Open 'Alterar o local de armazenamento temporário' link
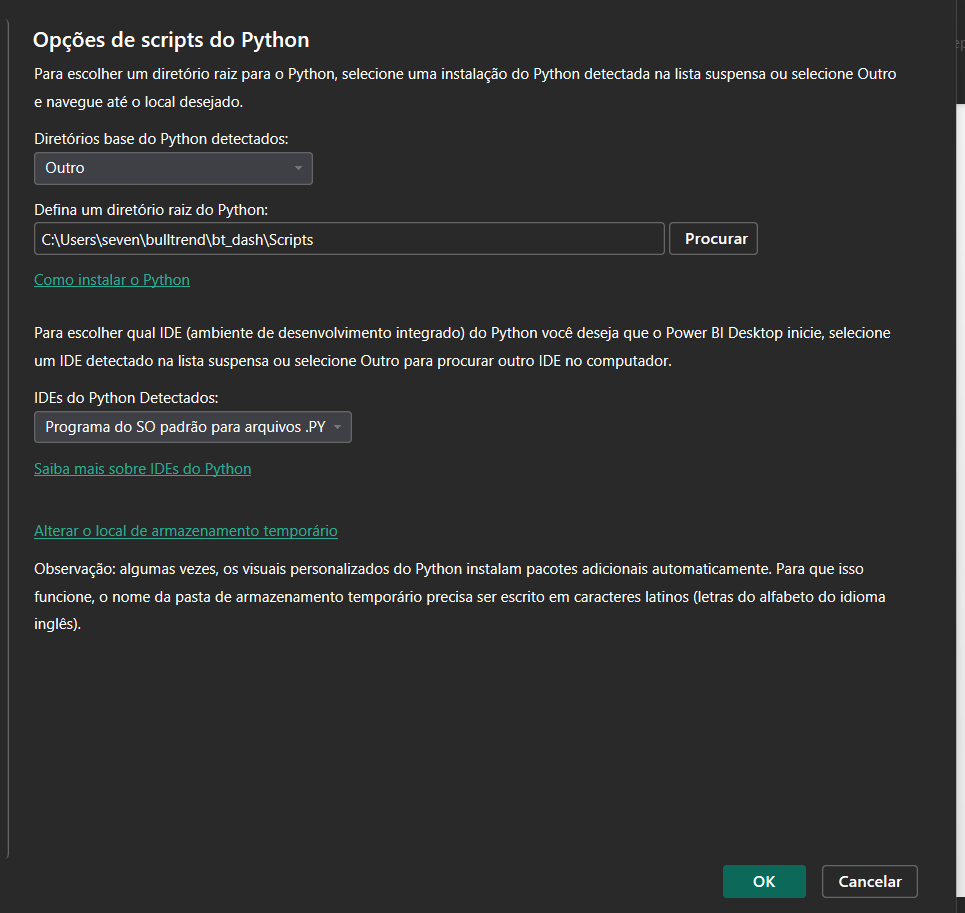965x913 pixels. coord(185,531)
